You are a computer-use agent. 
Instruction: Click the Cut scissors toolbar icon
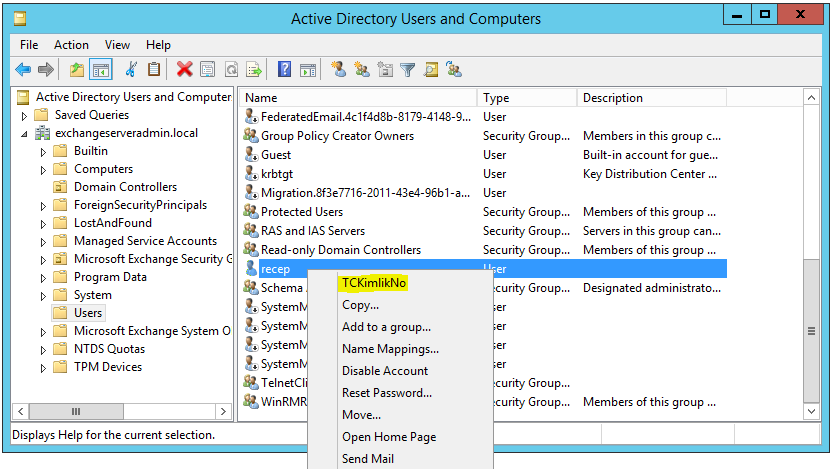pyautogui.click(x=131, y=69)
